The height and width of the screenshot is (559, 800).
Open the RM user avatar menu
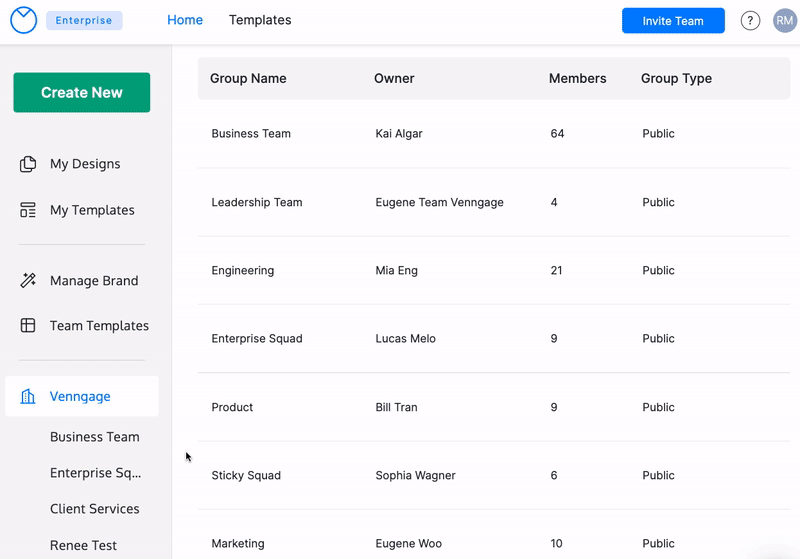coord(784,21)
